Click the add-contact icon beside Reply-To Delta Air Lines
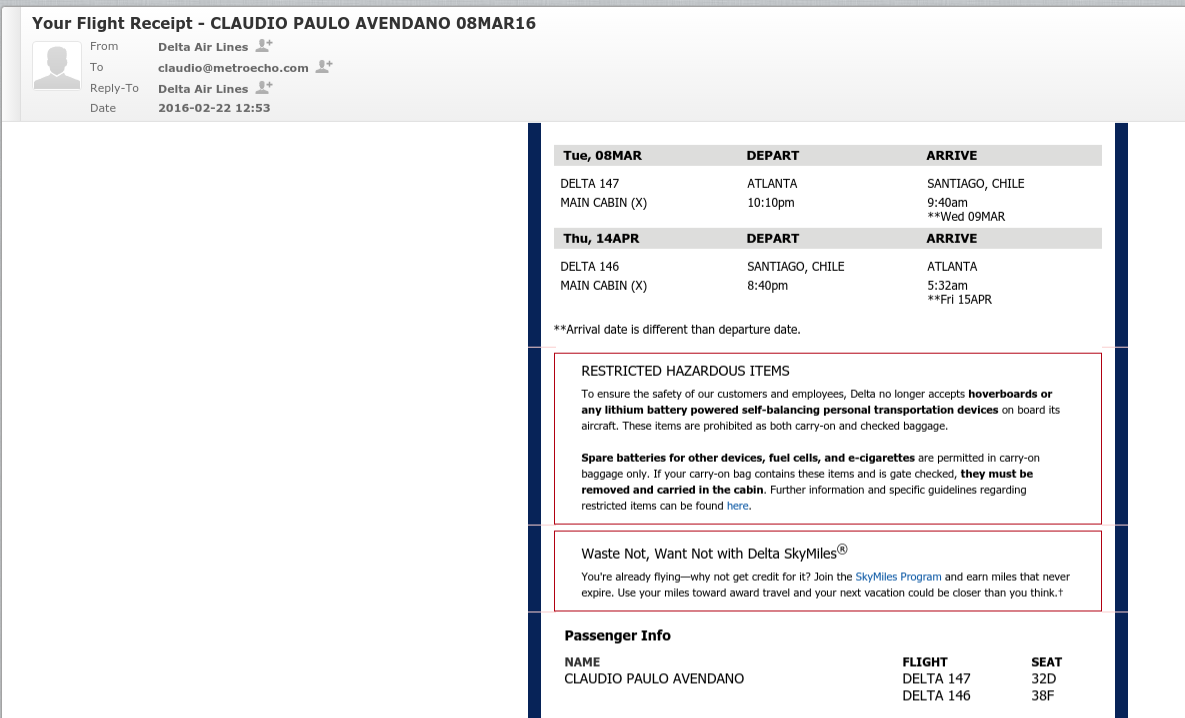1185x718 pixels. coord(264,88)
